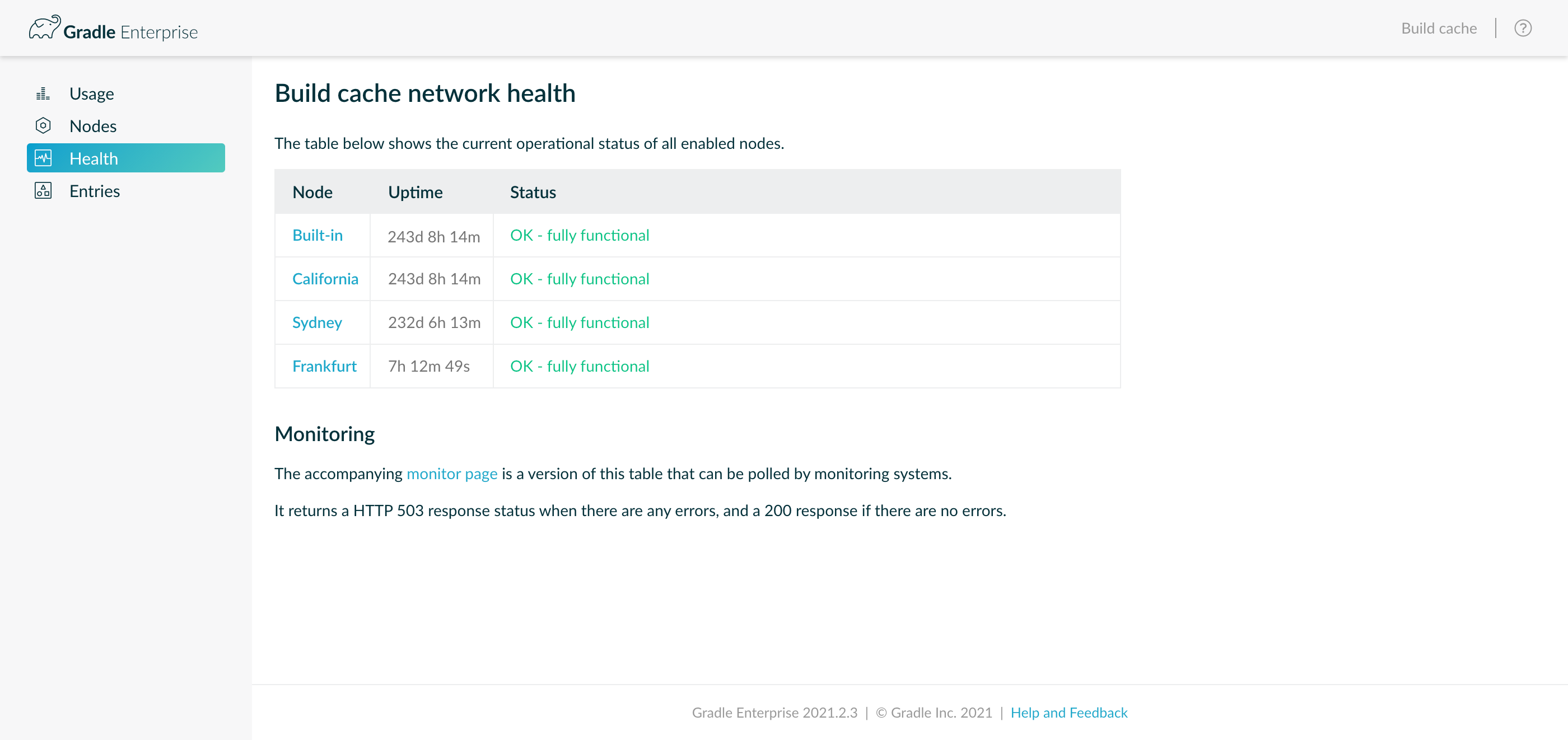Navigate to the Usage page

coord(91,93)
